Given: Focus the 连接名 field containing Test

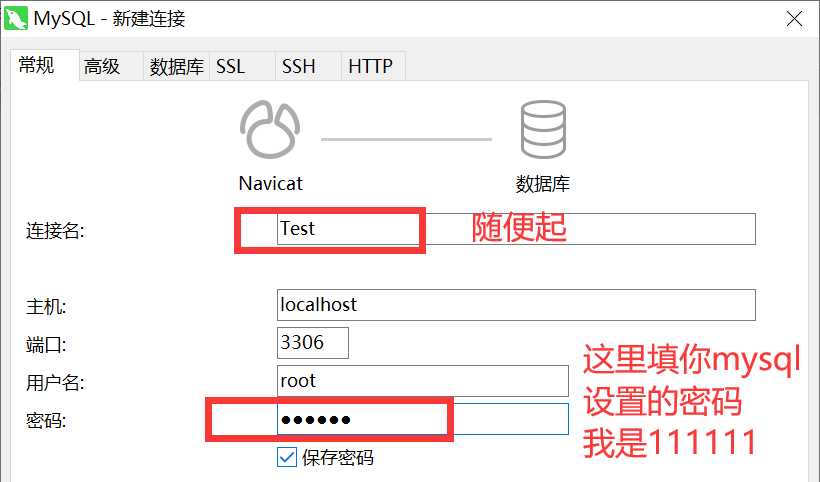Looking at the screenshot, I should [516, 229].
